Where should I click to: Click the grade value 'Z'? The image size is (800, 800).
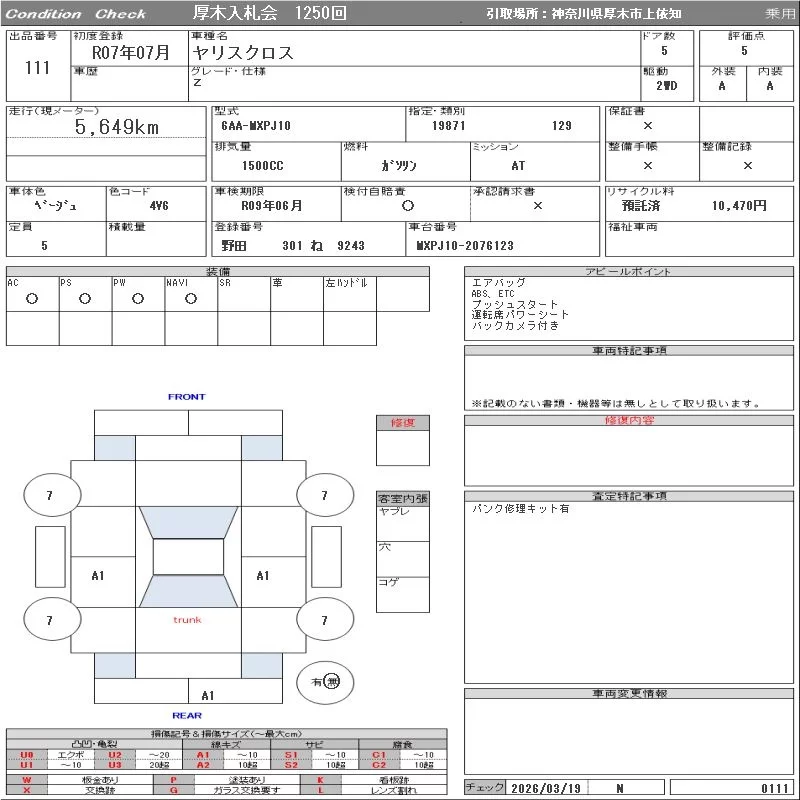tap(197, 83)
